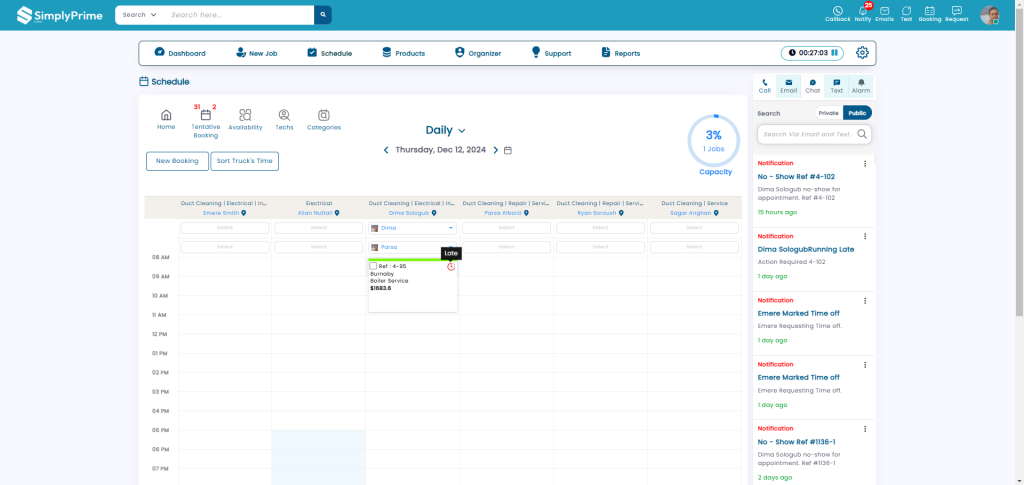1024x485 pixels.
Task: Open first Select dropdown under Allan Nuttall
Action: tap(319, 228)
